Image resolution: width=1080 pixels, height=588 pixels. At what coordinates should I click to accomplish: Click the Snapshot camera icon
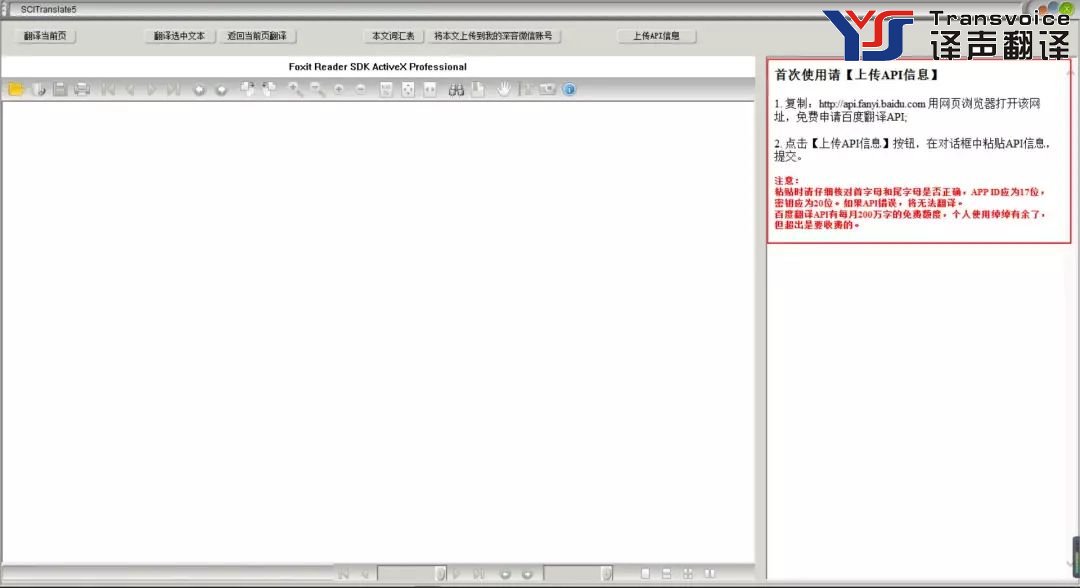point(548,90)
